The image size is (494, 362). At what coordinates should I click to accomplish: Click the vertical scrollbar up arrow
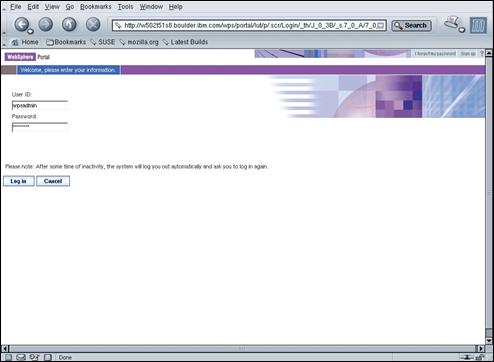tap(489, 53)
